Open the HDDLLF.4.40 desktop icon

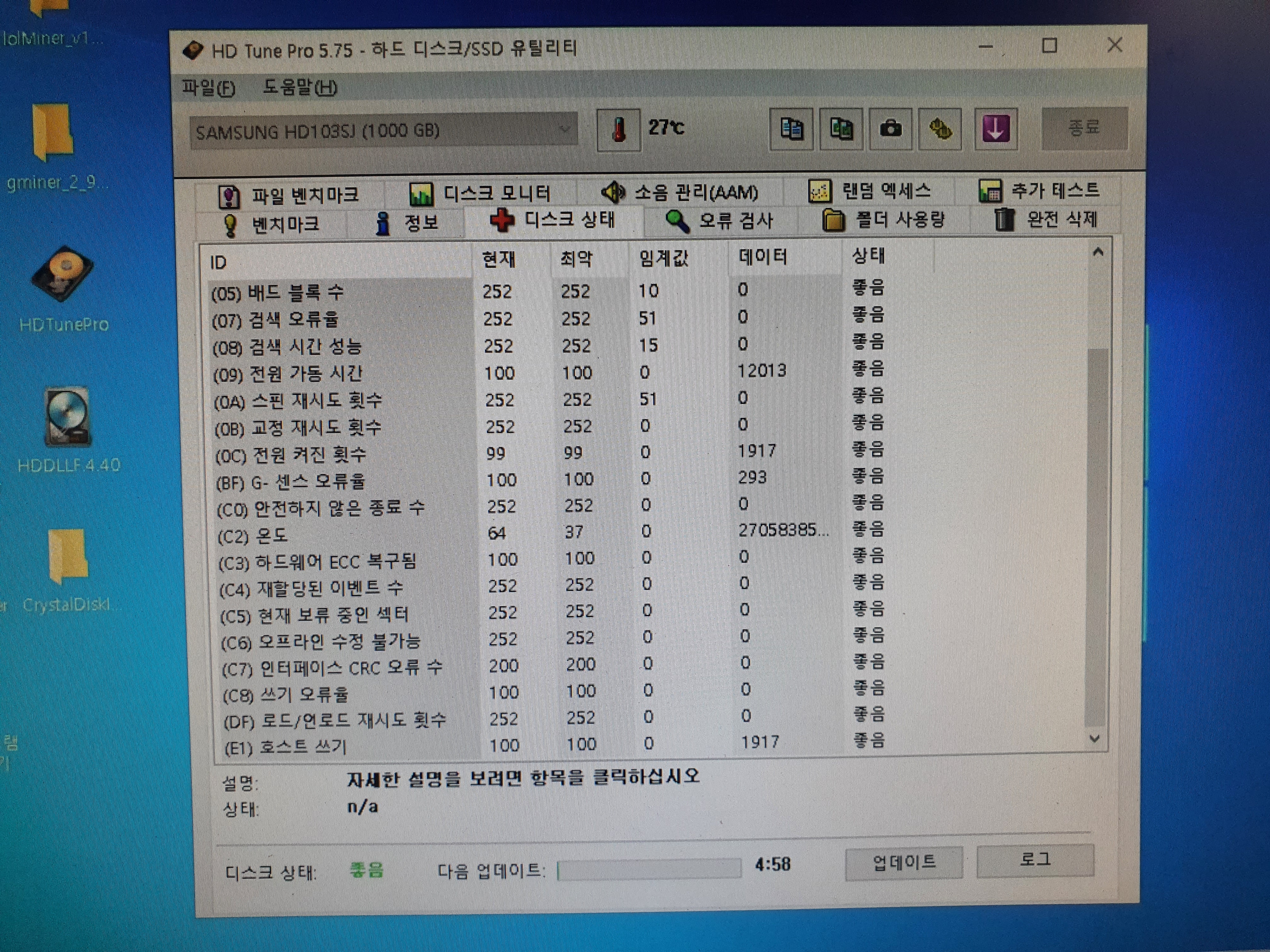[x=68, y=430]
